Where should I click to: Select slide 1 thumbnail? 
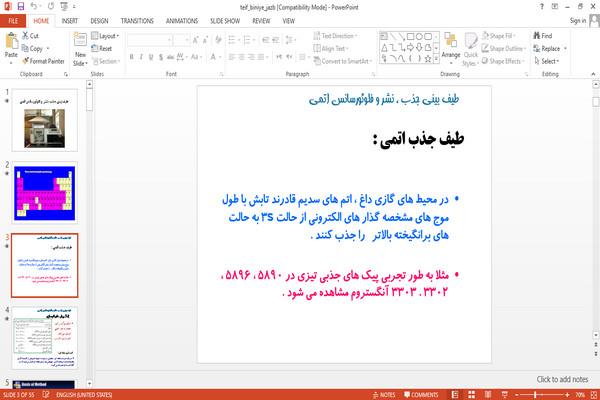[44, 120]
